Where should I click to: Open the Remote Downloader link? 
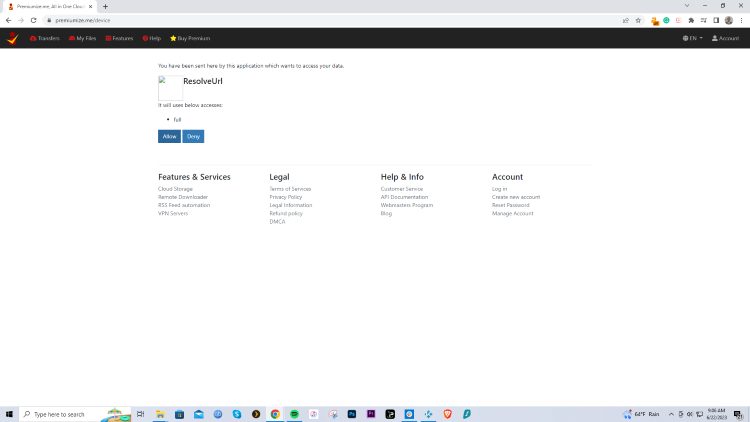pyautogui.click(x=183, y=197)
